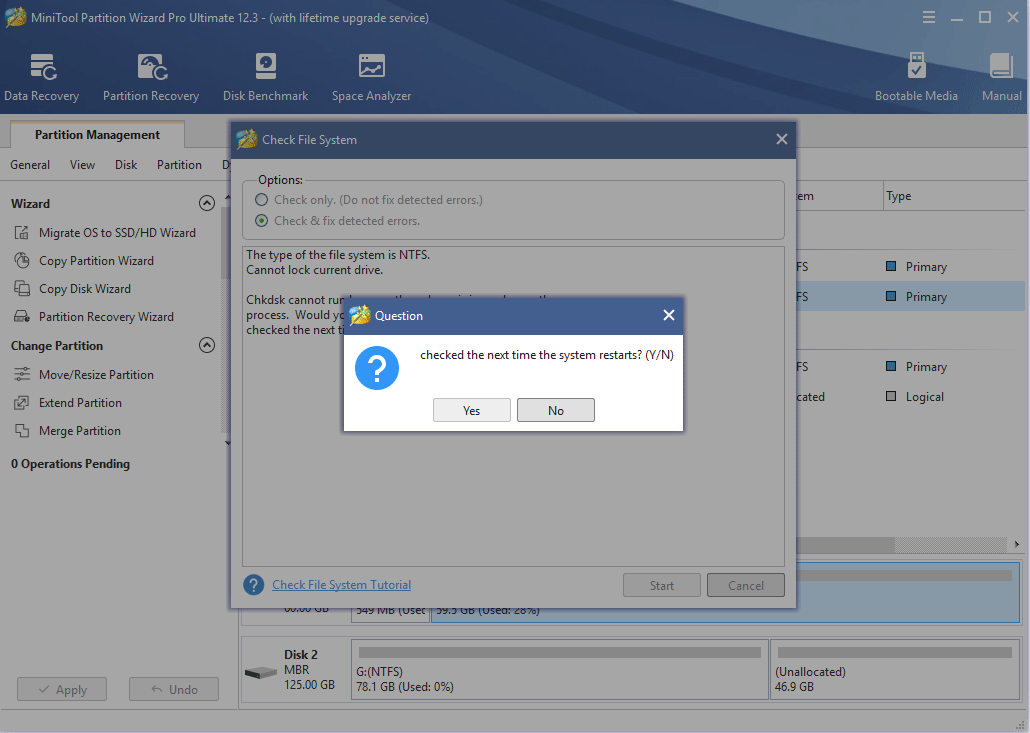Open the Space Analyzer tool
Image resolution: width=1030 pixels, height=733 pixels.
tap(371, 78)
